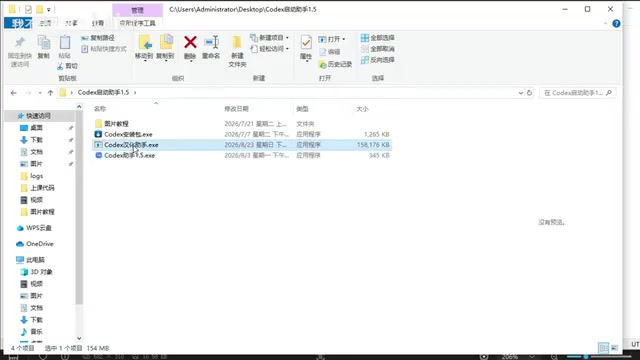Viewport: 640px width, 360px height.
Task: Click the Edit (编辑) ribbon button
Action: coord(330,52)
